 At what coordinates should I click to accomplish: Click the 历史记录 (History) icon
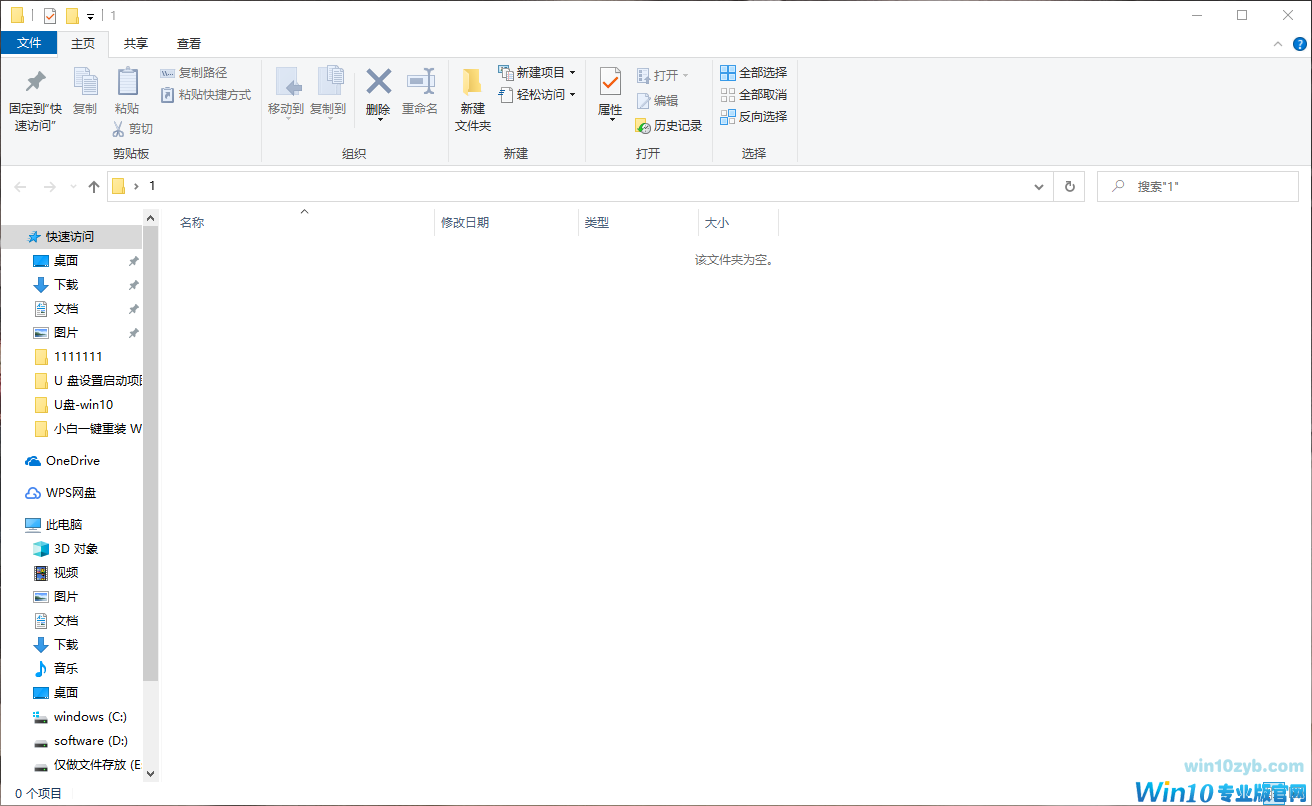(668, 125)
